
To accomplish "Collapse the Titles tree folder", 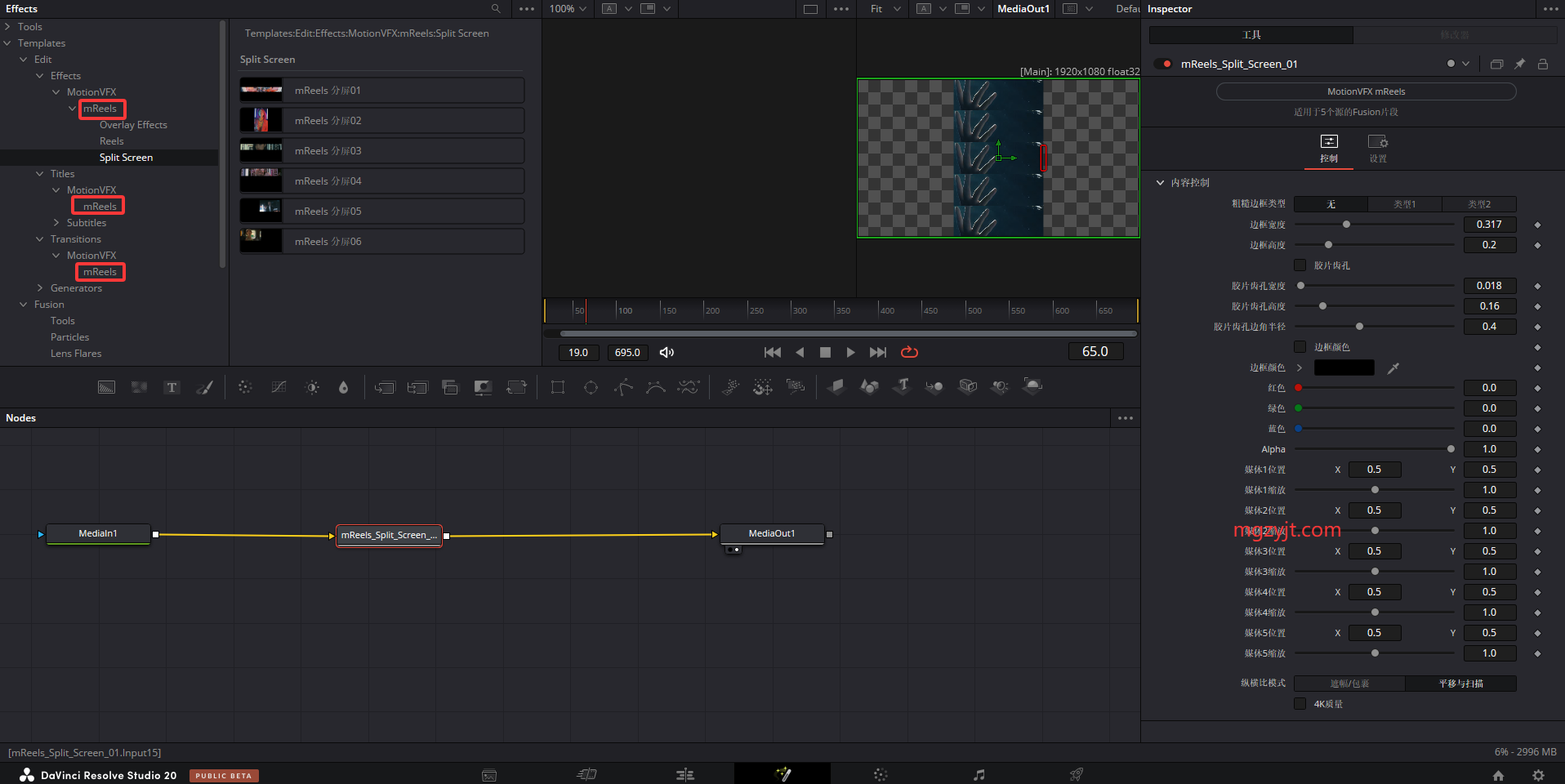I will click(40, 174).
